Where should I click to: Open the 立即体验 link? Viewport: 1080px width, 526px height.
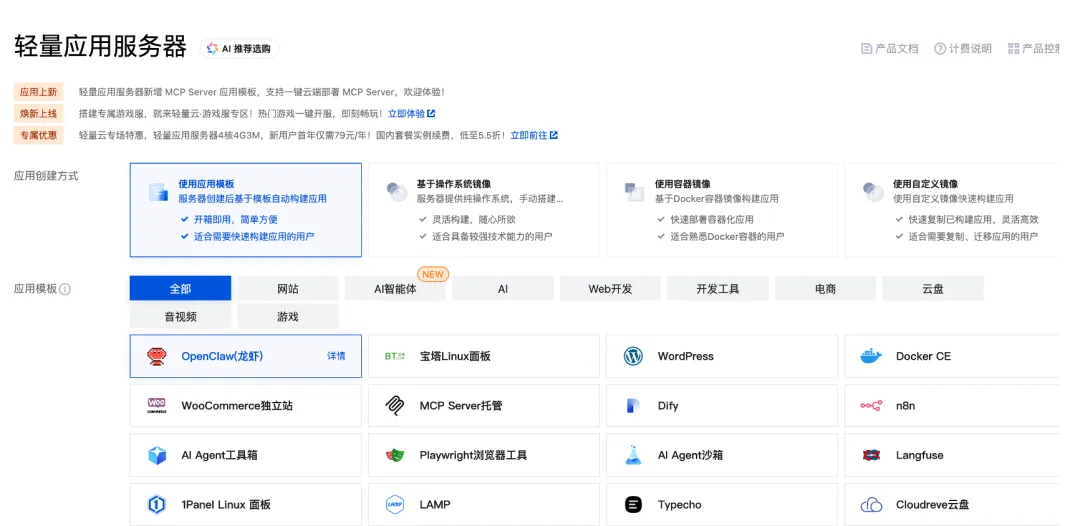[x=411, y=114]
